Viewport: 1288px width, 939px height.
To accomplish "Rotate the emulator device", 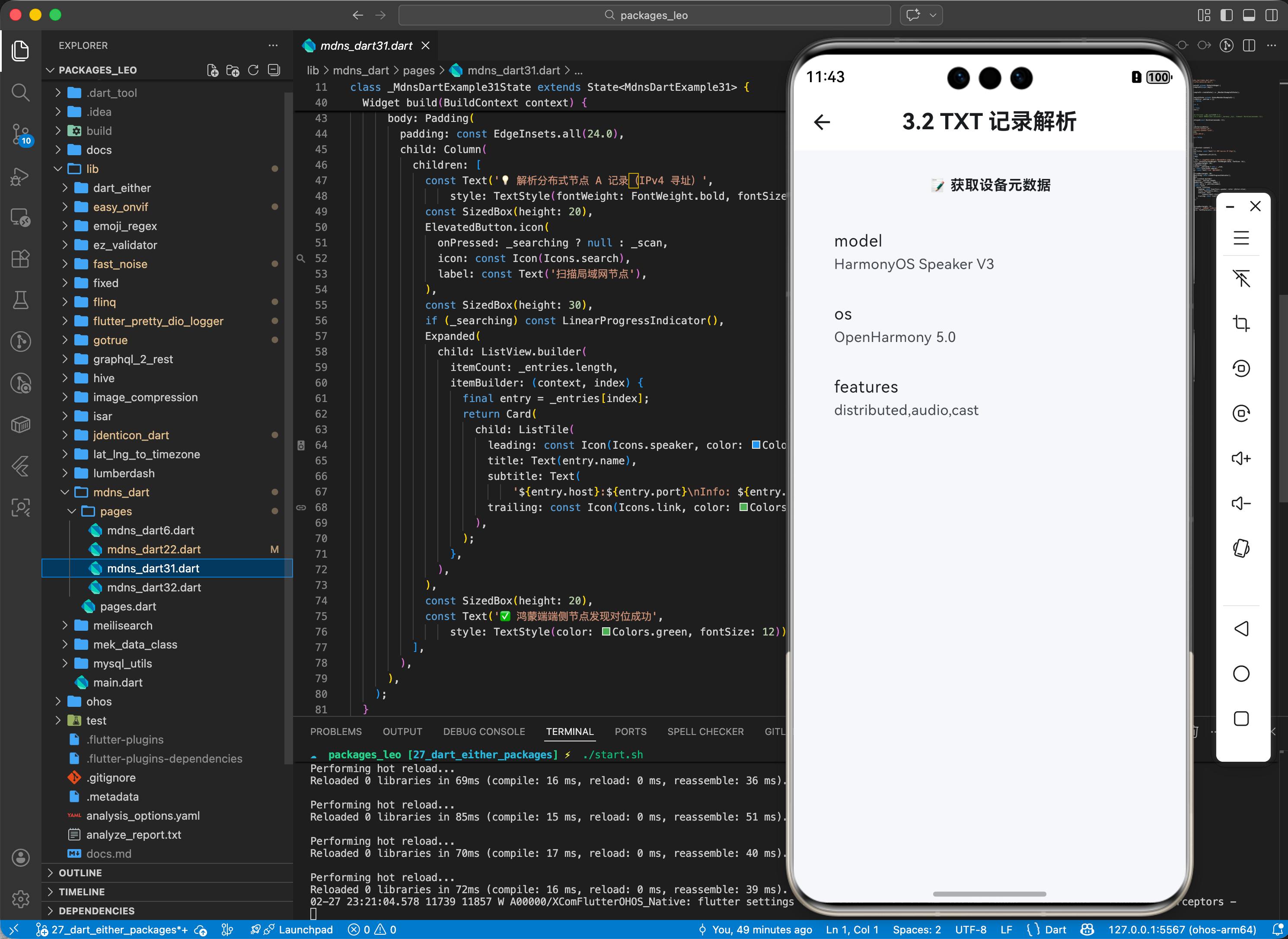I will coord(1241,549).
